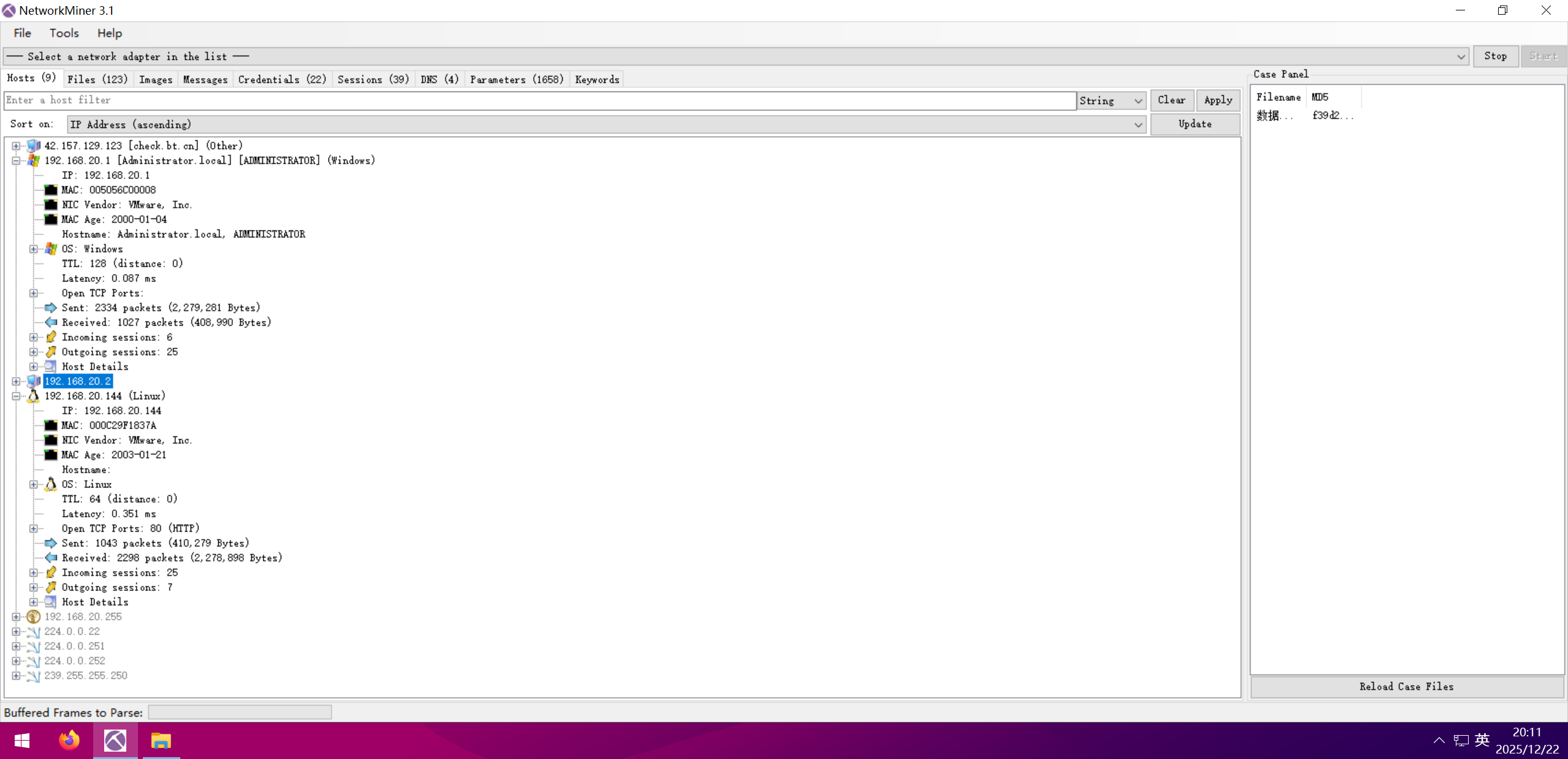This screenshot has width=1568, height=759.
Task: Click the Apply filter button
Action: tap(1218, 100)
